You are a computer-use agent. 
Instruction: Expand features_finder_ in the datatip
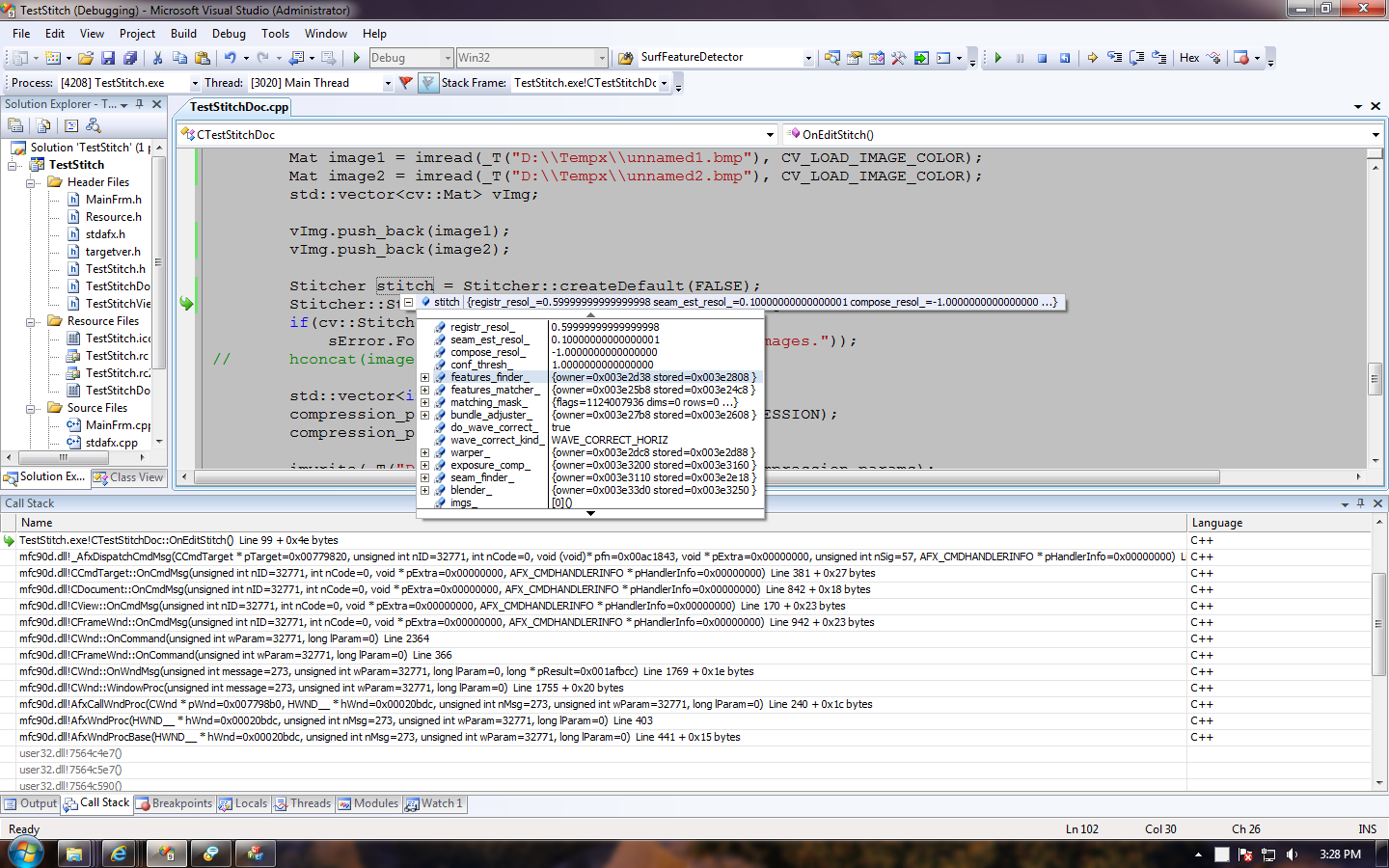[424, 377]
